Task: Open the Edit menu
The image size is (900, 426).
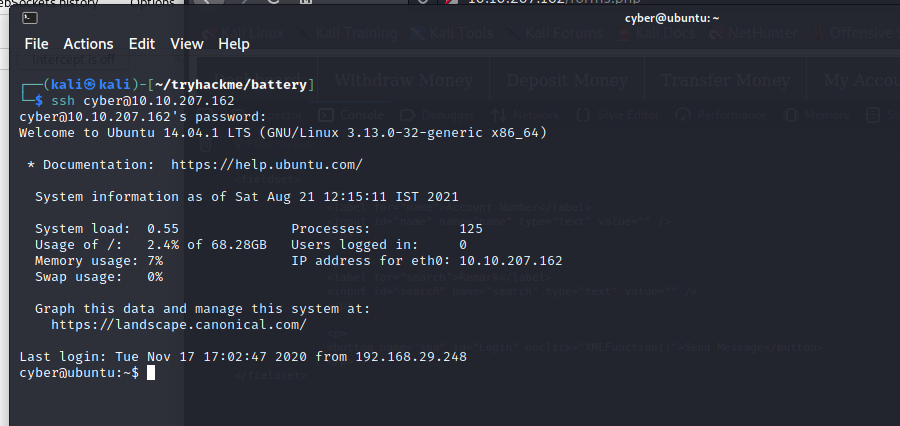Action: tap(142, 44)
